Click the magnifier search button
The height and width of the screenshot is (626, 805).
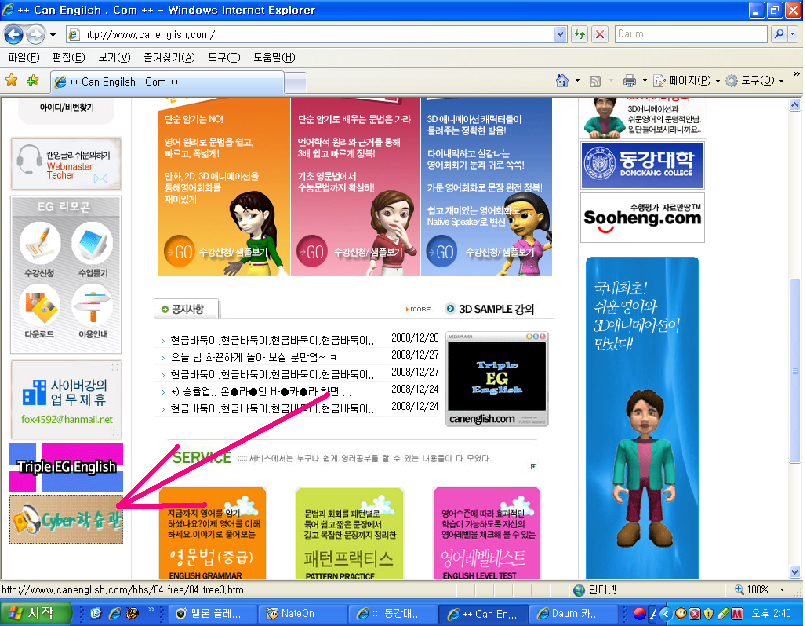click(x=779, y=34)
